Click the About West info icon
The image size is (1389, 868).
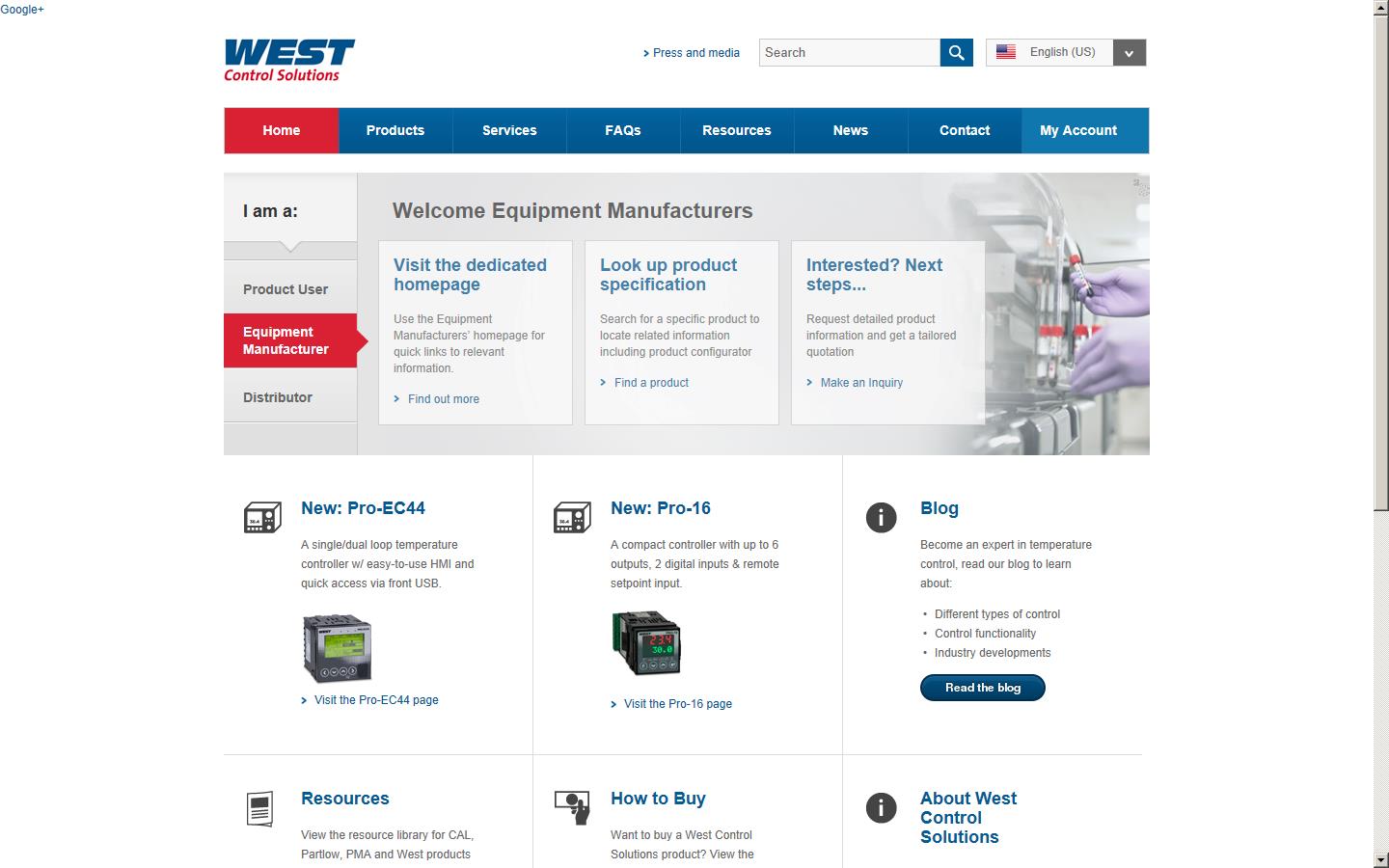pos(881,807)
